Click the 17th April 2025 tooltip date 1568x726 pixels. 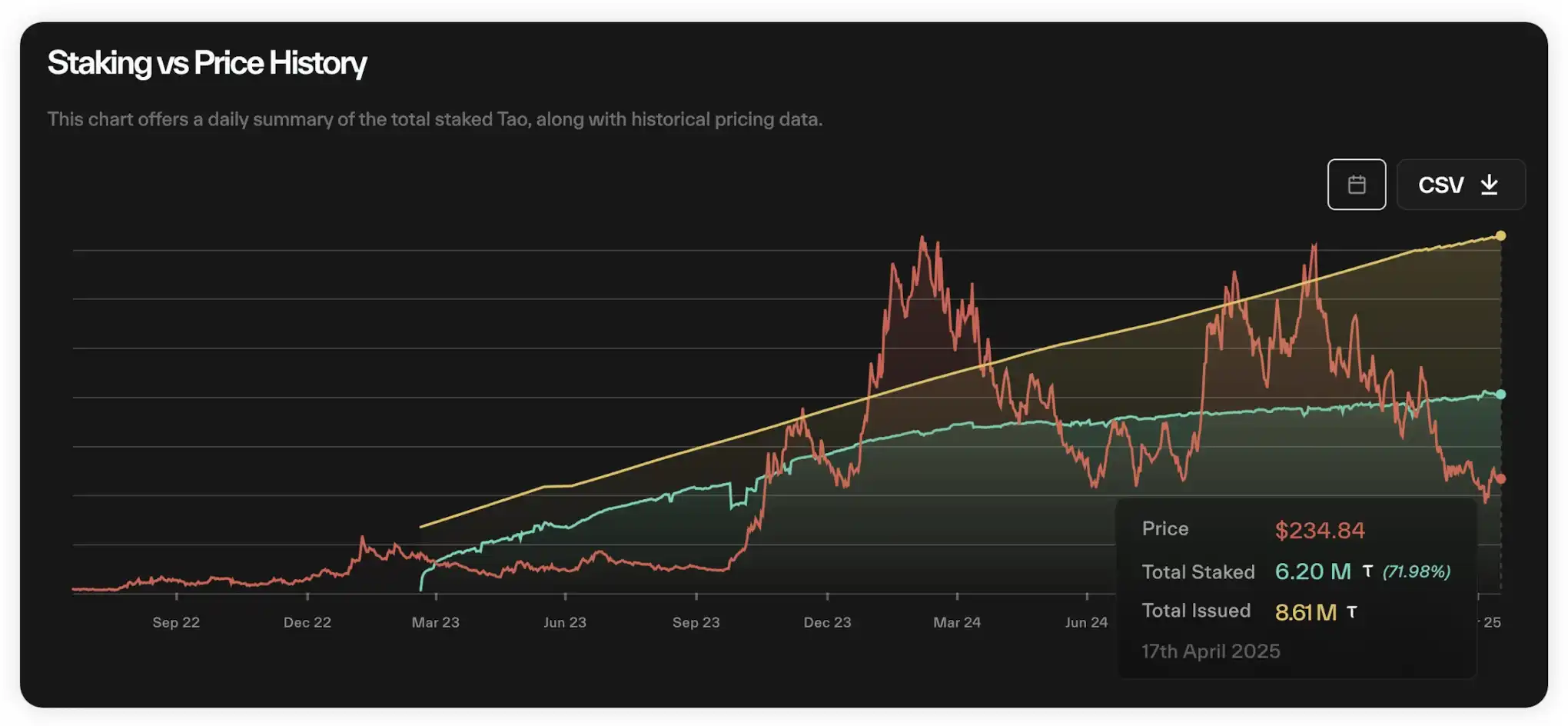[x=1211, y=651]
